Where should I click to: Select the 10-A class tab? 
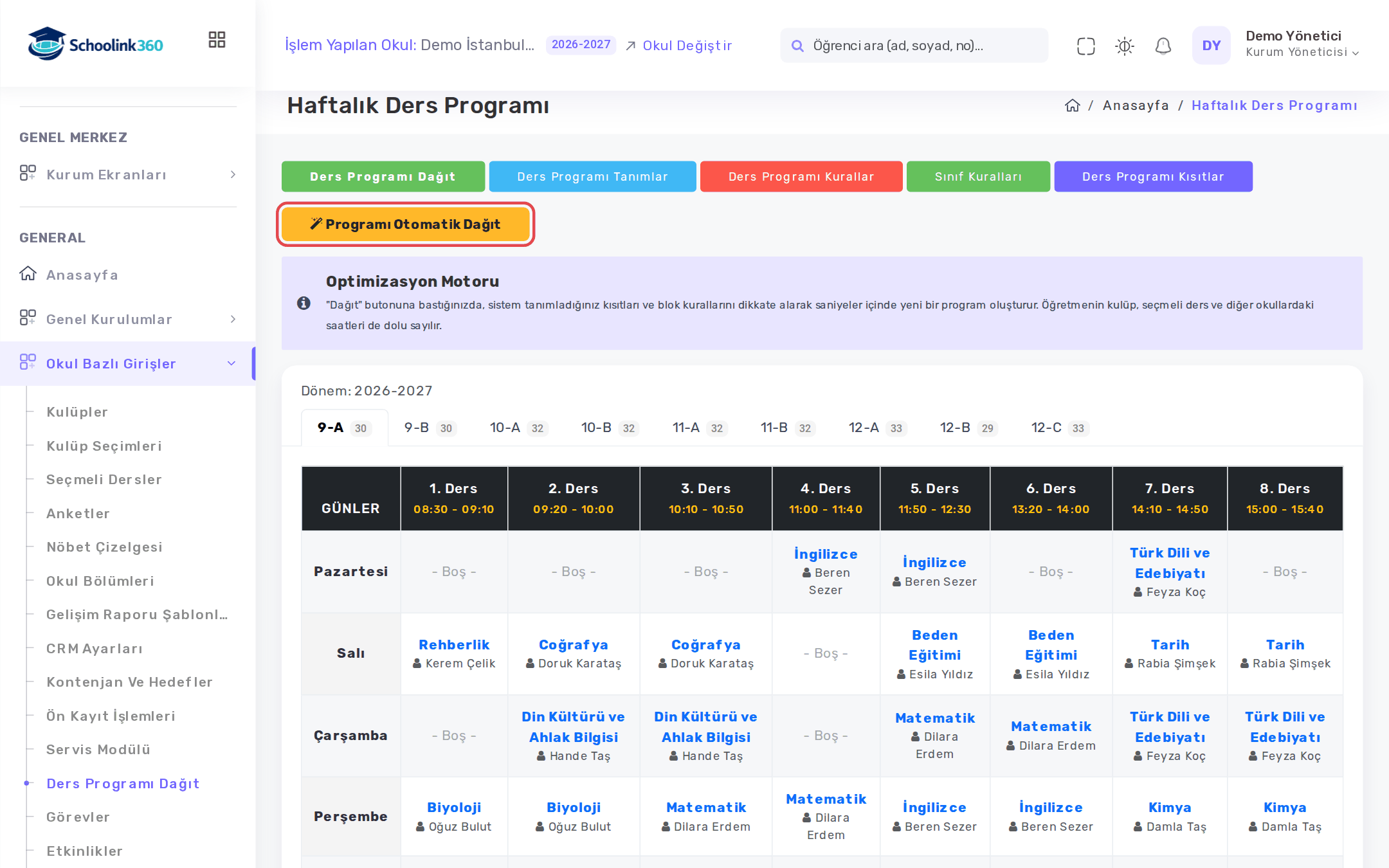click(518, 428)
